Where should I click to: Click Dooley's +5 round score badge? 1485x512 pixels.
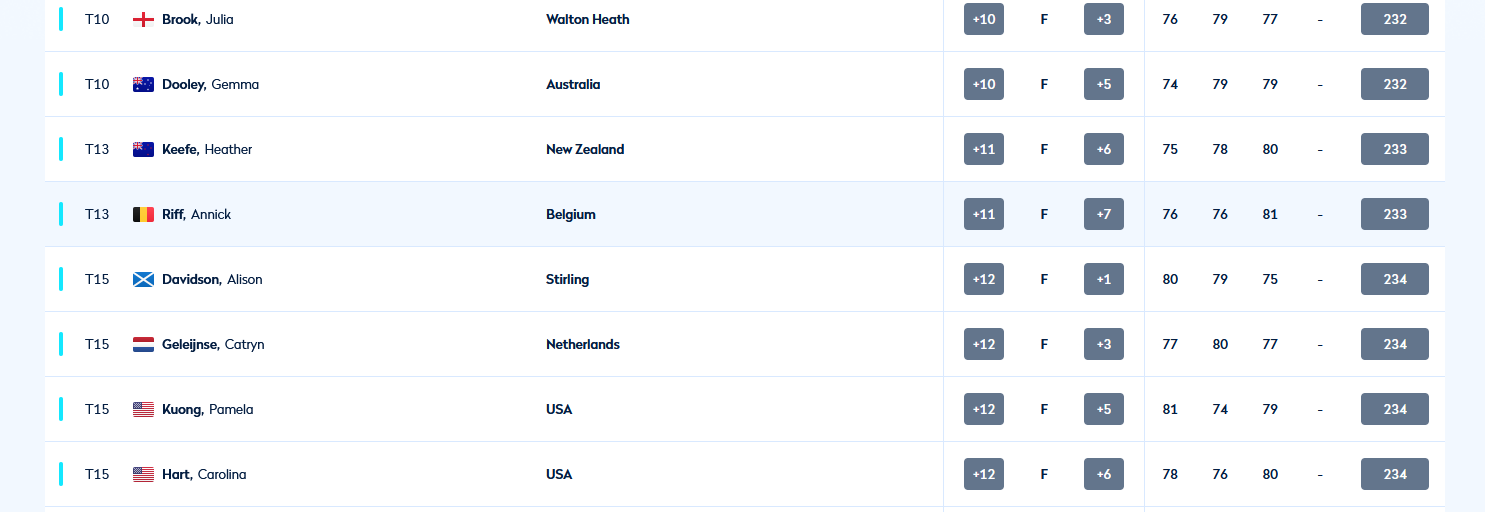(x=1104, y=84)
